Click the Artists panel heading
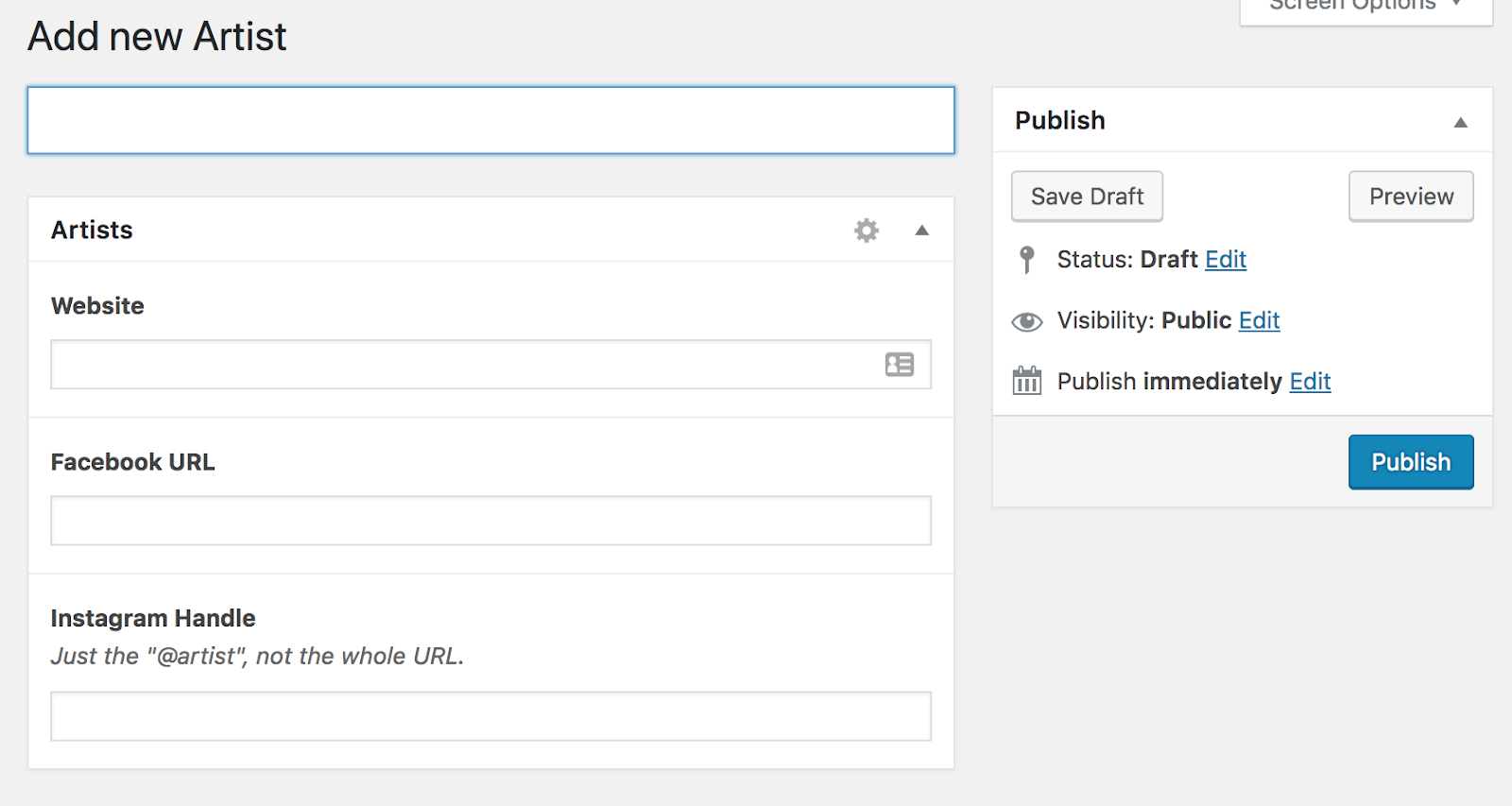1512x806 pixels. pos(92,230)
